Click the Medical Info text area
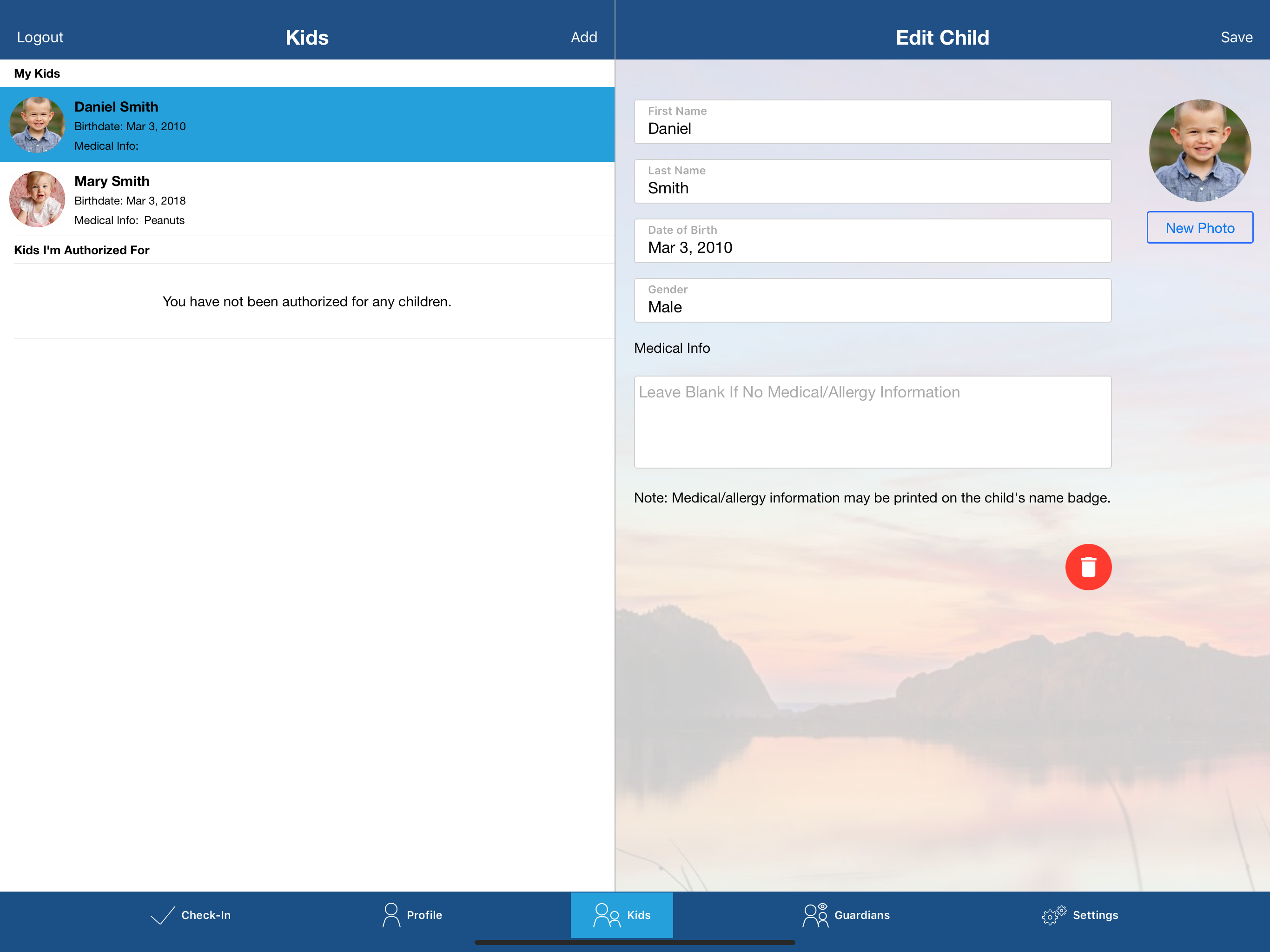 click(x=872, y=422)
